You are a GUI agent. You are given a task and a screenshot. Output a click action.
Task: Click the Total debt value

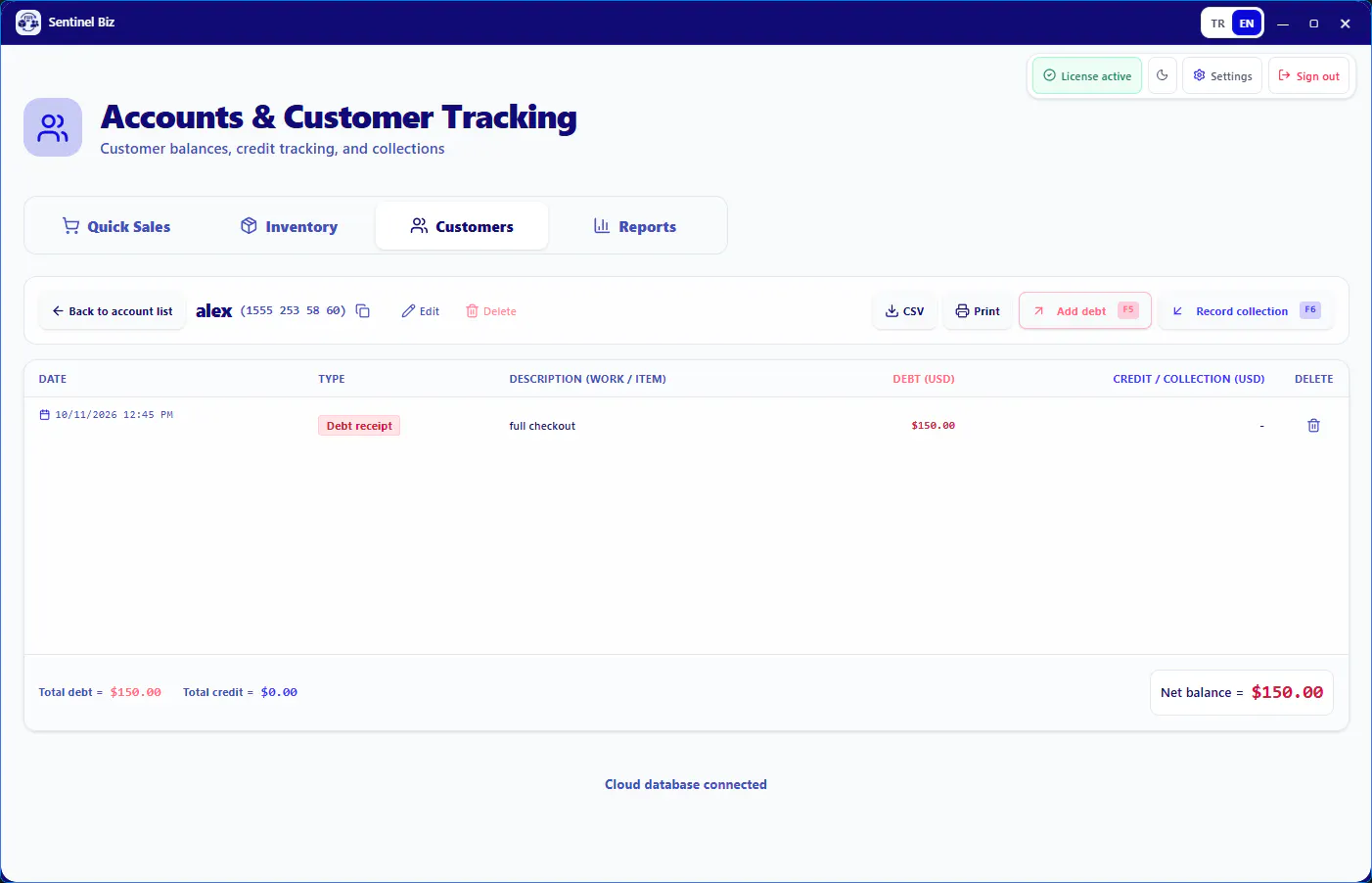(x=135, y=692)
